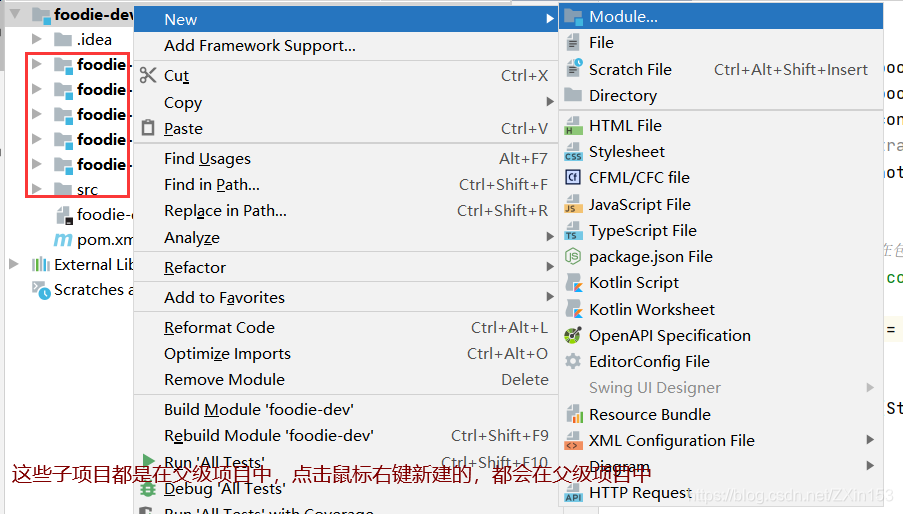This screenshot has width=903, height=514.
Task: Click the Scratch File icon
Action: (x=574, y=68)
